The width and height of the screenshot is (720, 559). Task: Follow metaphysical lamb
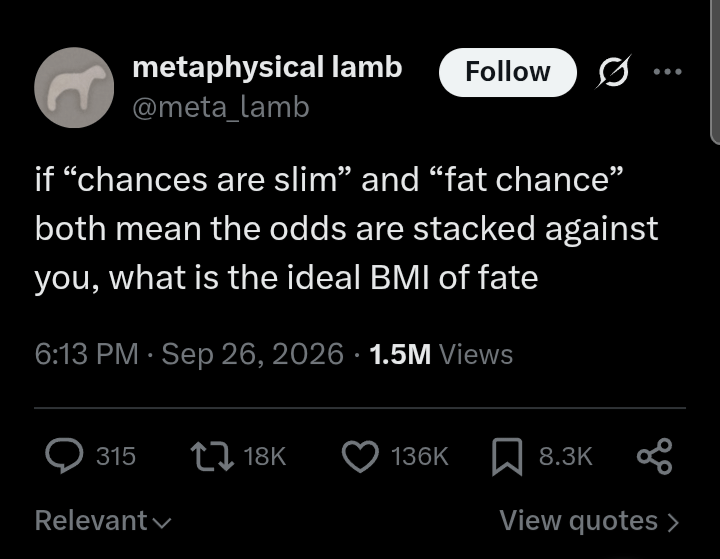point(507,72)
